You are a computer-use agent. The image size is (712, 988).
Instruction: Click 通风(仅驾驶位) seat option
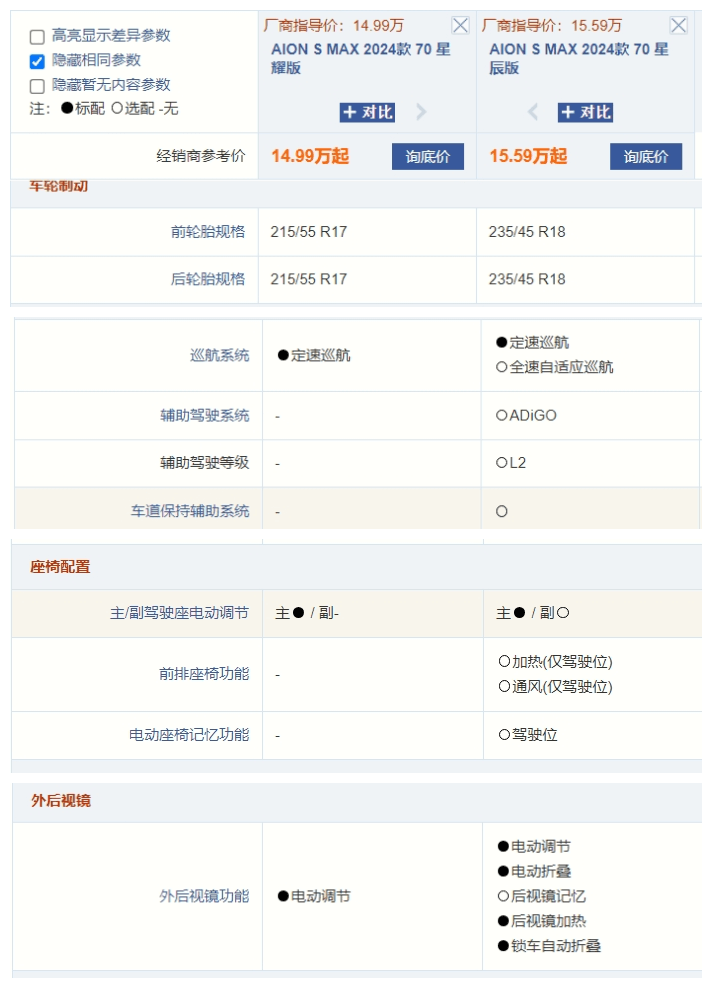point(556,687)
